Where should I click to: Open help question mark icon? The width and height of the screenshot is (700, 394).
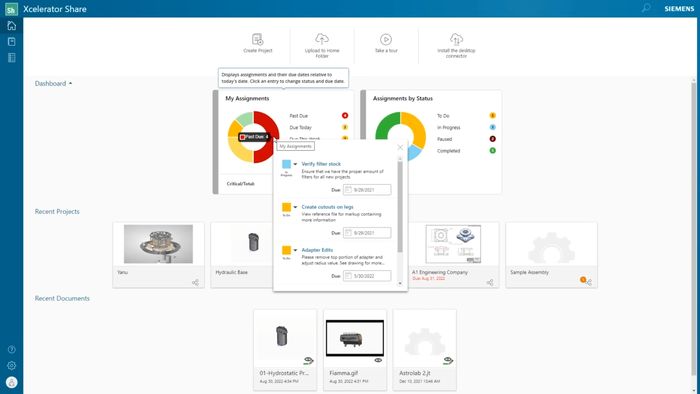12,349
